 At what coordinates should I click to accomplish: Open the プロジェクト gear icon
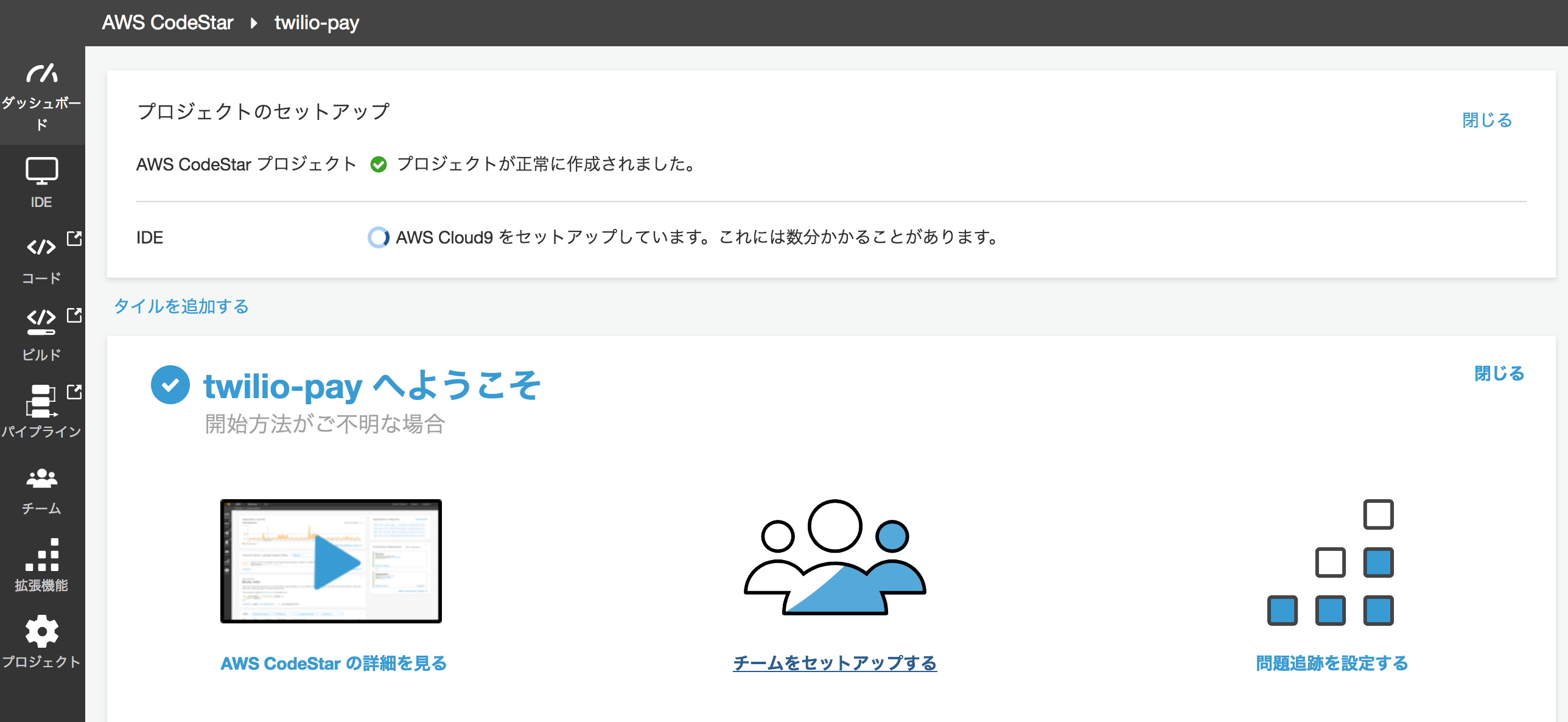pos(42,631)
